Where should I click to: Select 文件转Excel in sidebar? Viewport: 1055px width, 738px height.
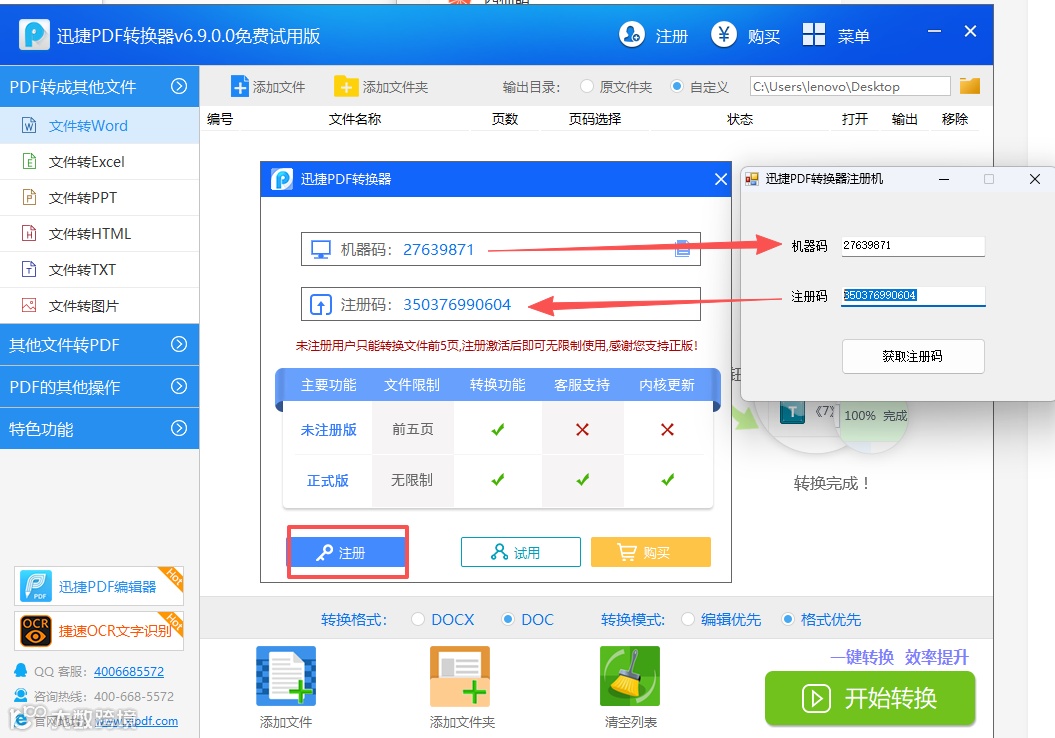100,161
